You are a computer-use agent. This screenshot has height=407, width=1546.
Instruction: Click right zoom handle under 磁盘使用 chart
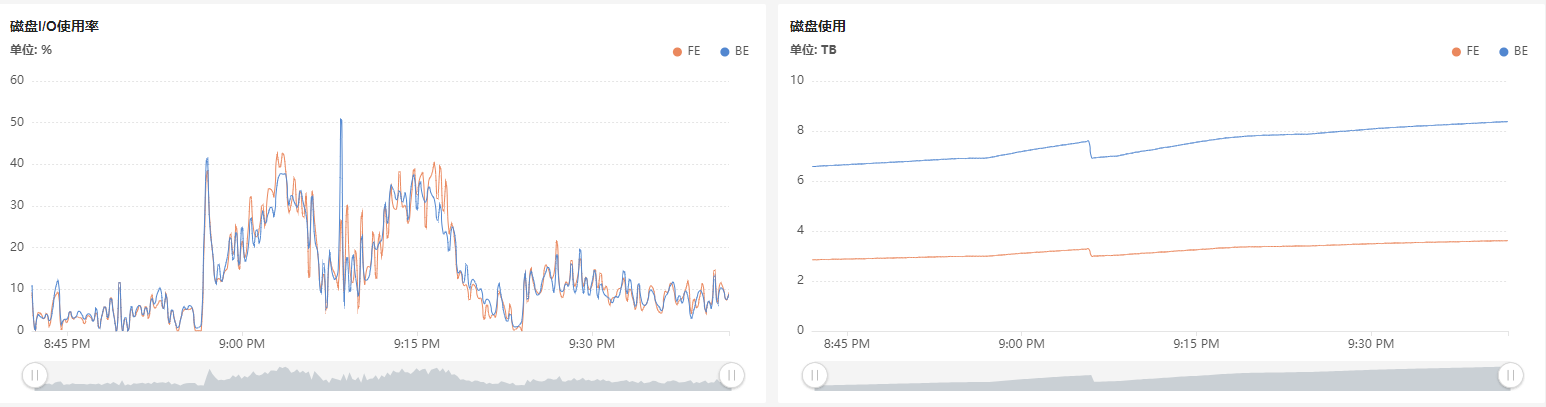tap(1510, 375)
